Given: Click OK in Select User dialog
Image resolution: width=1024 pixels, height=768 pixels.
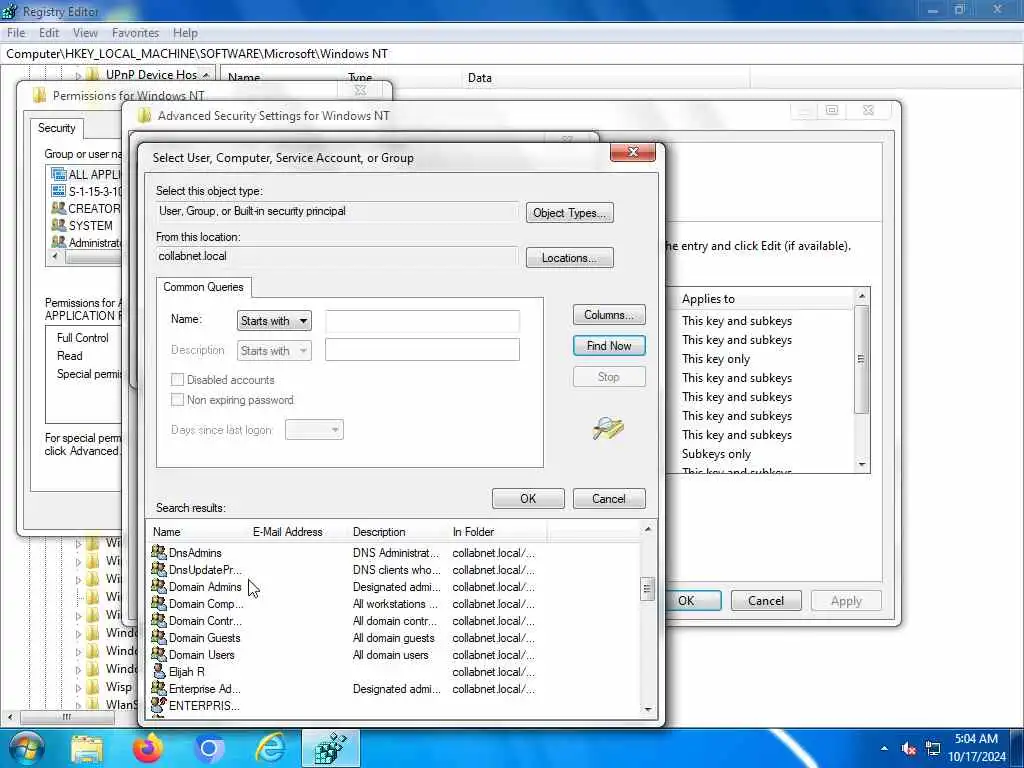Looking at the screenshot, I should (x=528, y=499).
